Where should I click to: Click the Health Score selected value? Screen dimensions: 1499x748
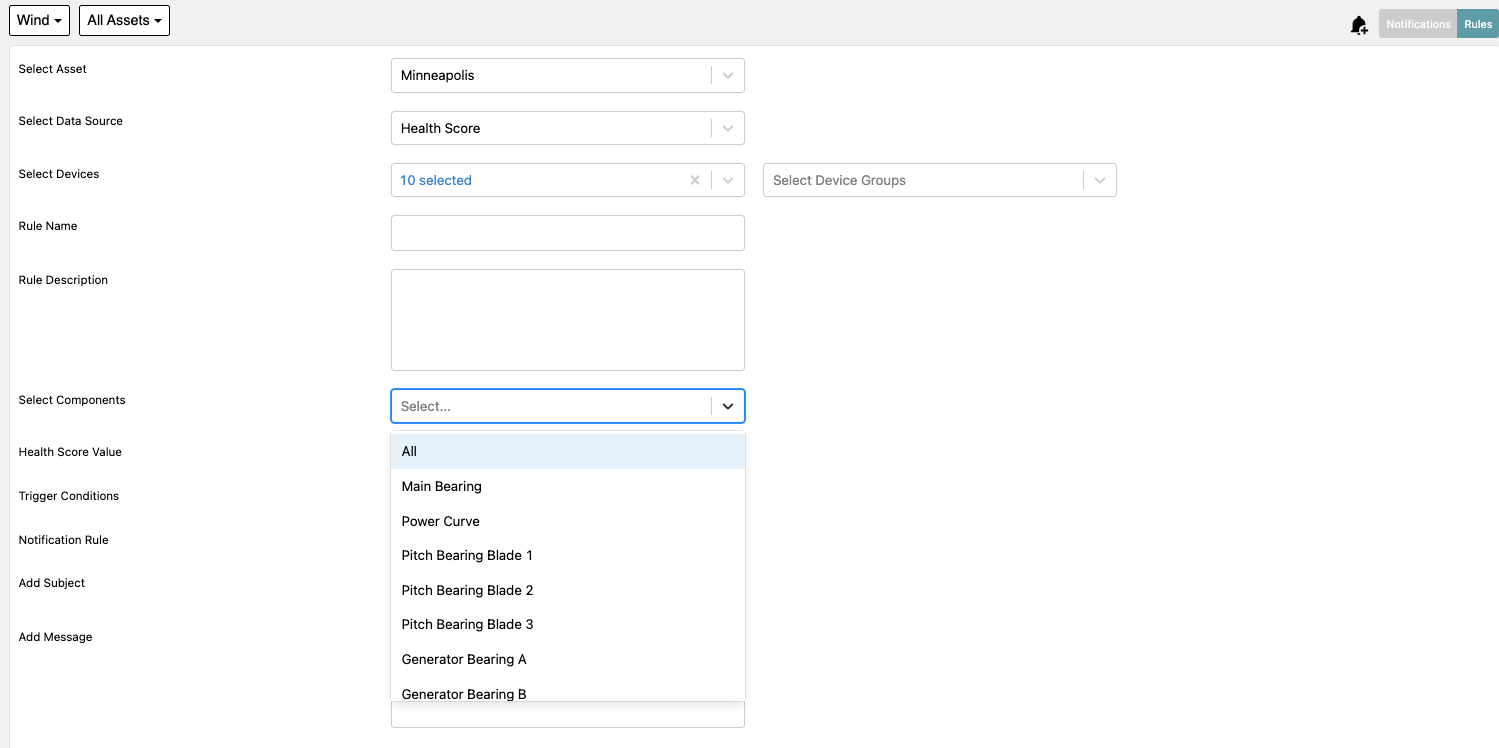coord(441,128)
